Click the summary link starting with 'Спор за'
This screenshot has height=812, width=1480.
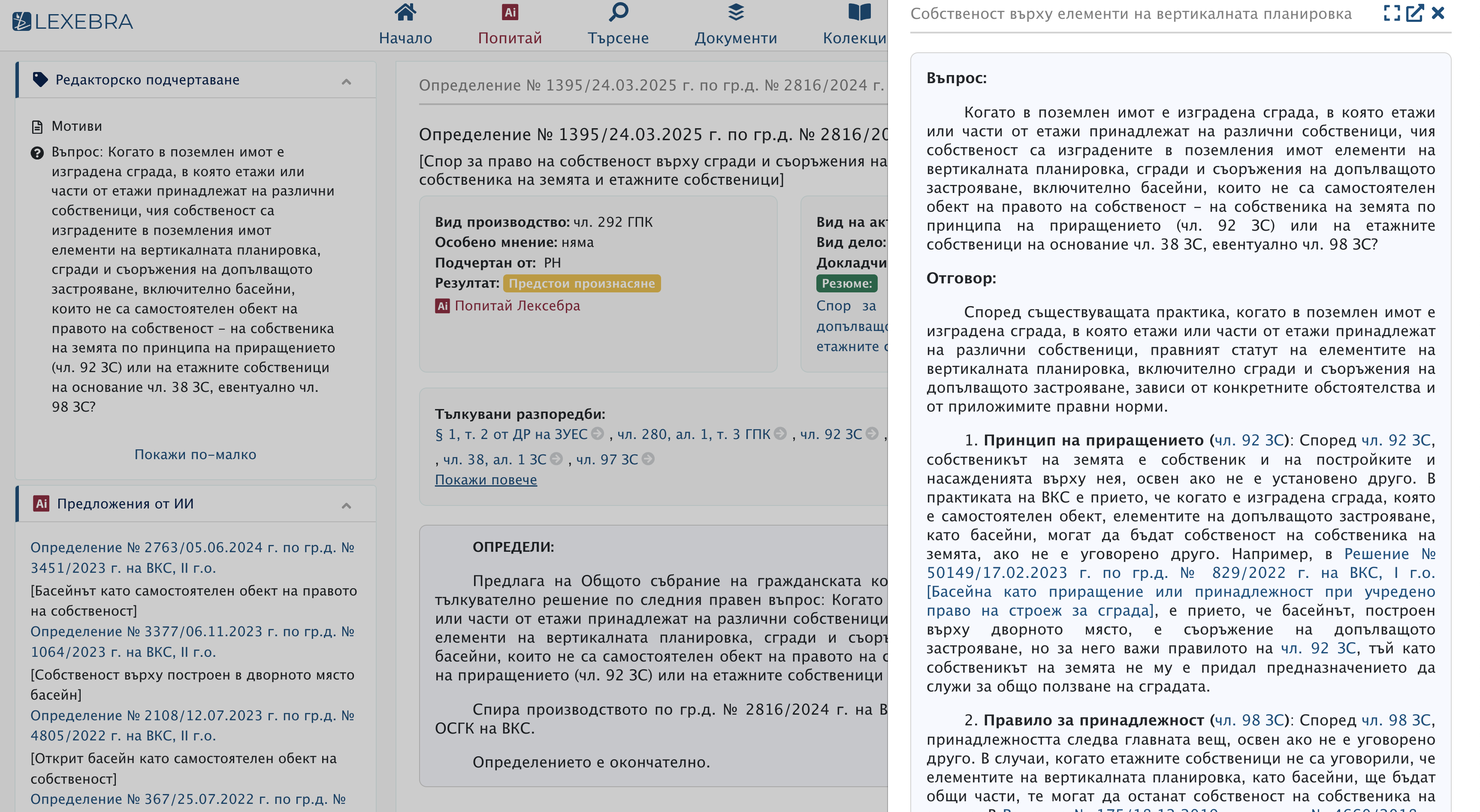852,325
